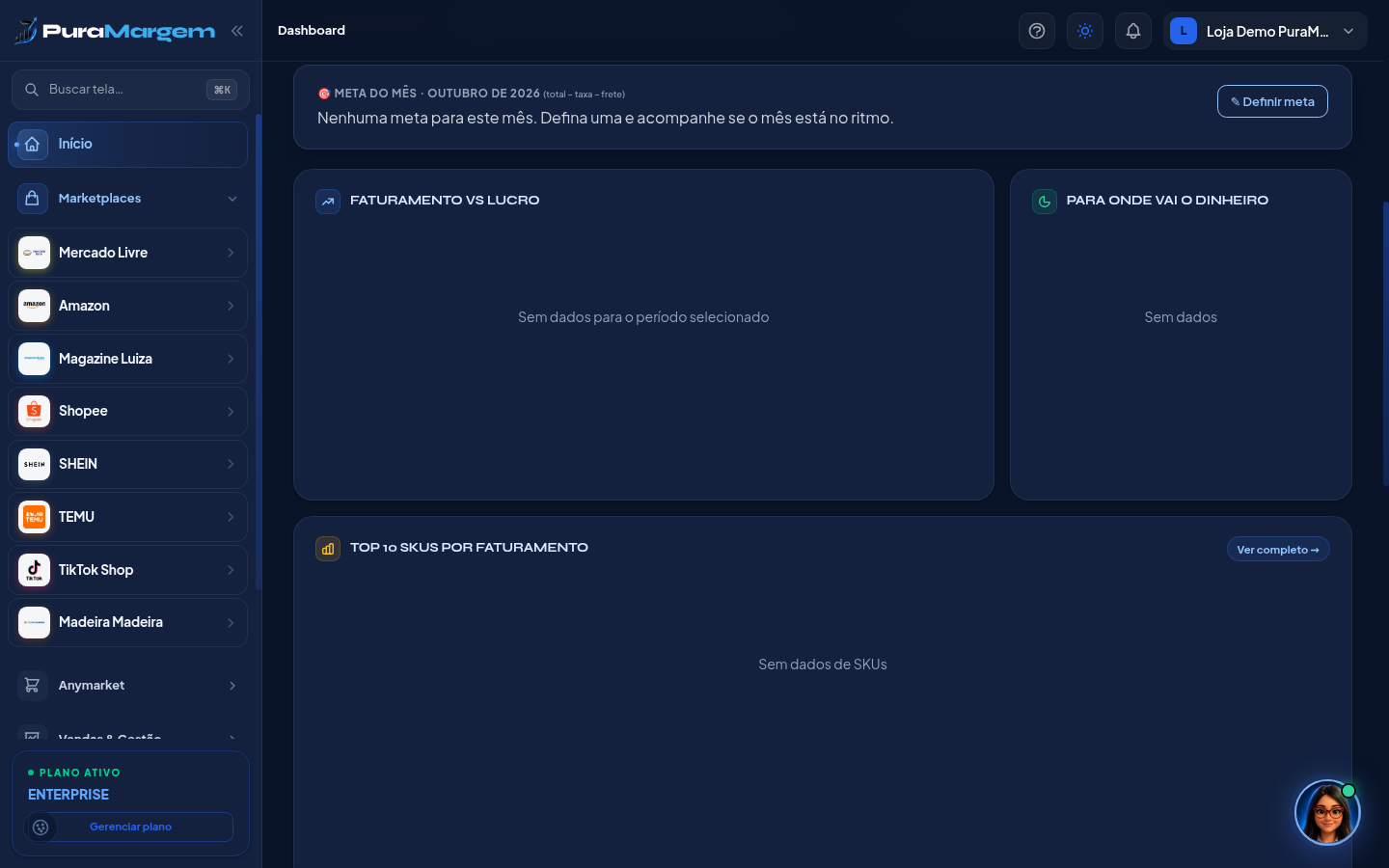The height and width of the screenshot is (868, 1389).
Task: Expand the Shopee row chevron
Action: click(231, 412)
